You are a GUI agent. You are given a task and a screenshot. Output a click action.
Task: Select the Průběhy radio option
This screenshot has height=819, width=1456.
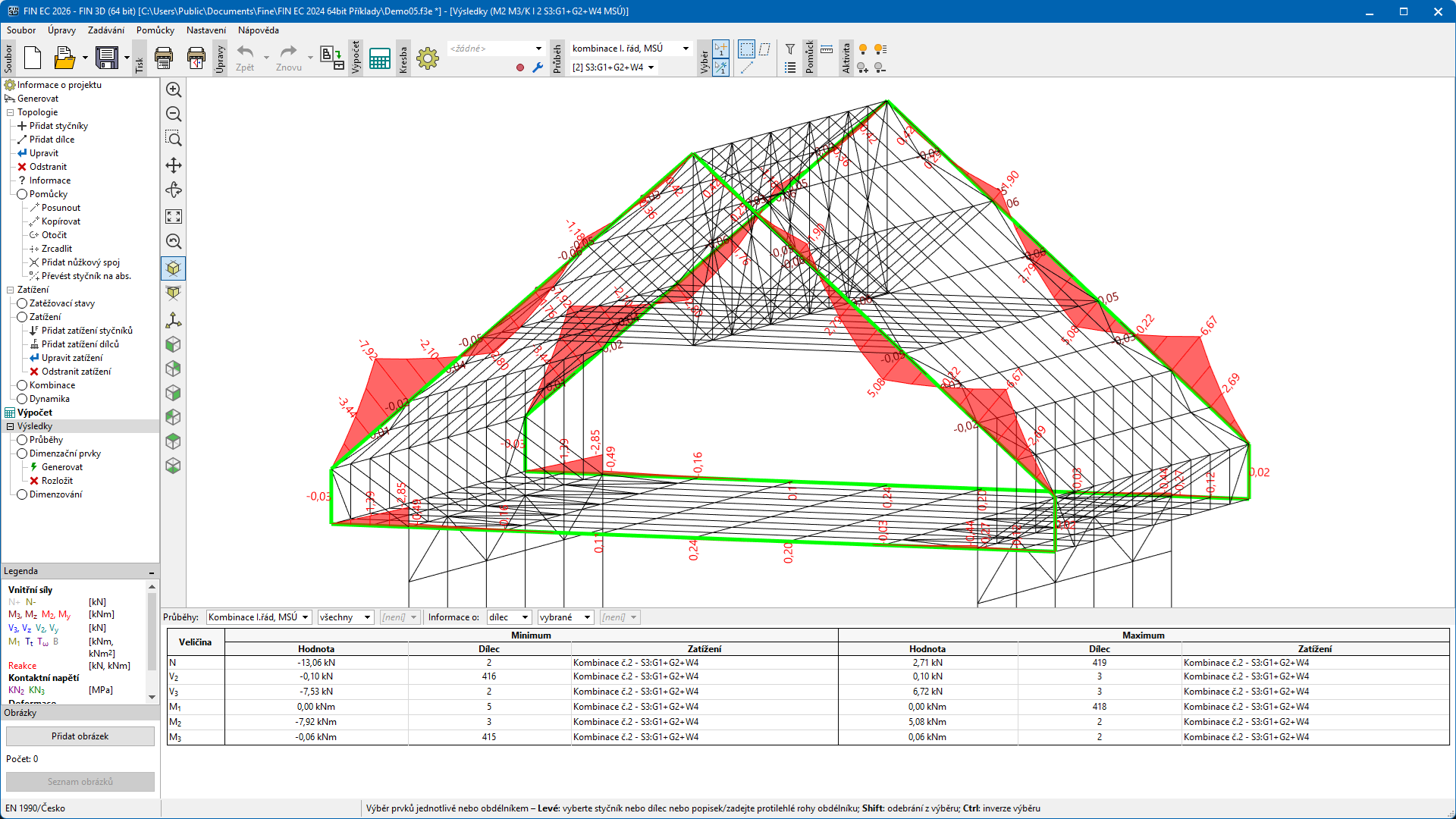(22, 440)
